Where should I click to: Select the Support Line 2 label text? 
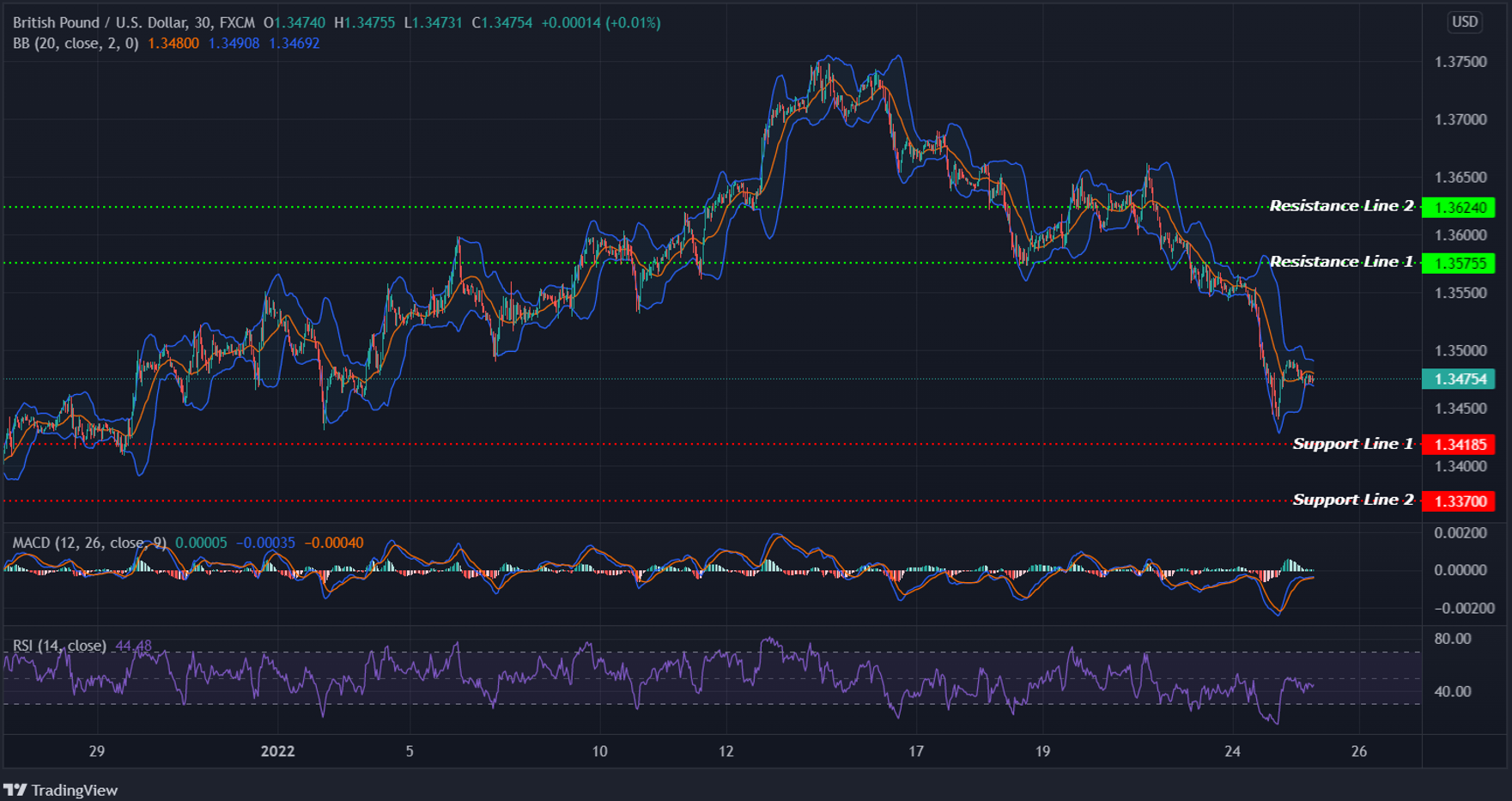point(1352,499)
